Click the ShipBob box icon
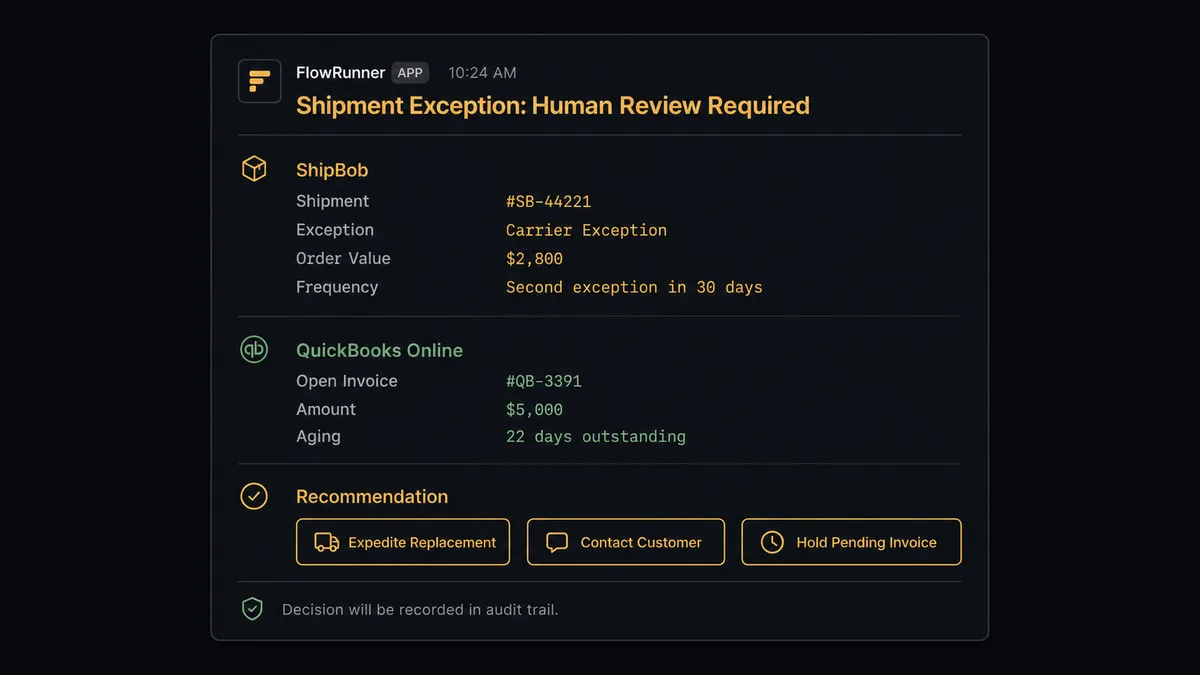The image size is (1200, 675). [254, 168]
